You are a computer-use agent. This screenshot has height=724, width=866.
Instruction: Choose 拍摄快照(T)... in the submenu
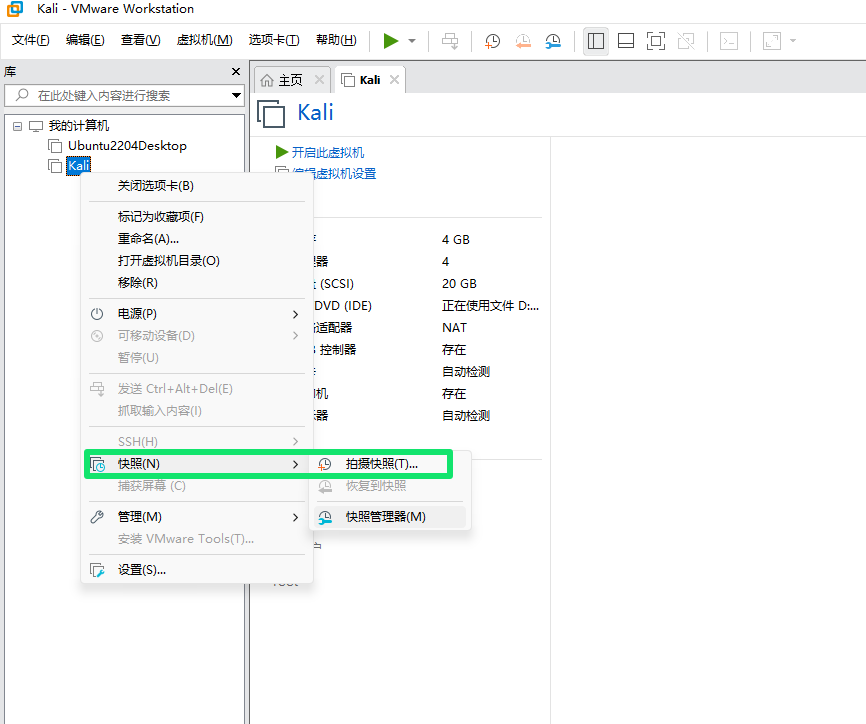point(381,464)
